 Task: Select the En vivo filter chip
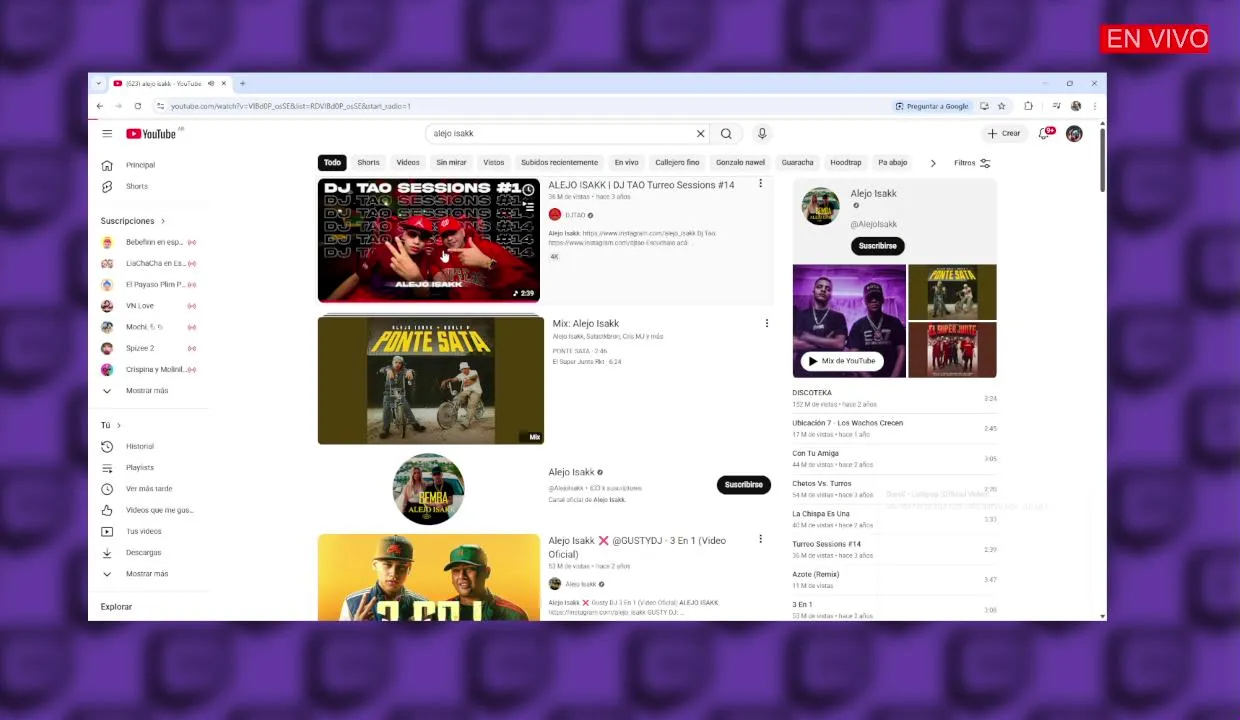(x=626, y=162)
